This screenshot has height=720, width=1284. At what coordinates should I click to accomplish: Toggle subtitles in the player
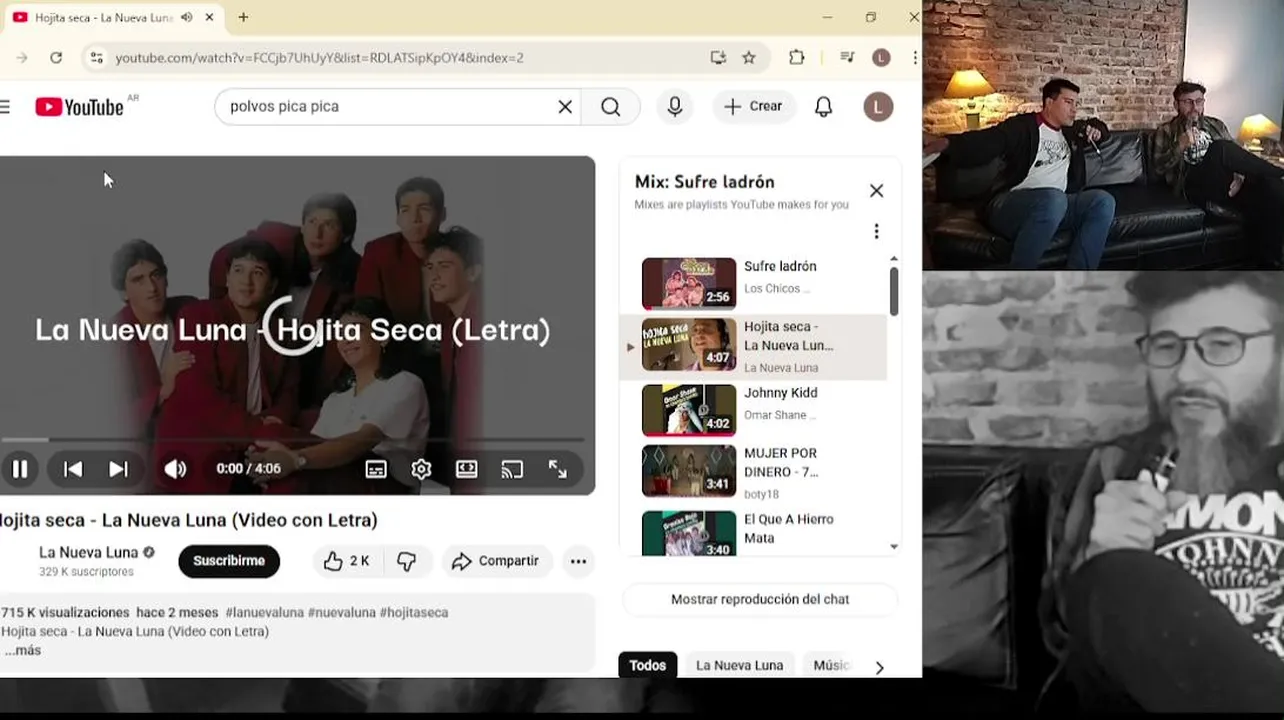[x=376, y=469]
